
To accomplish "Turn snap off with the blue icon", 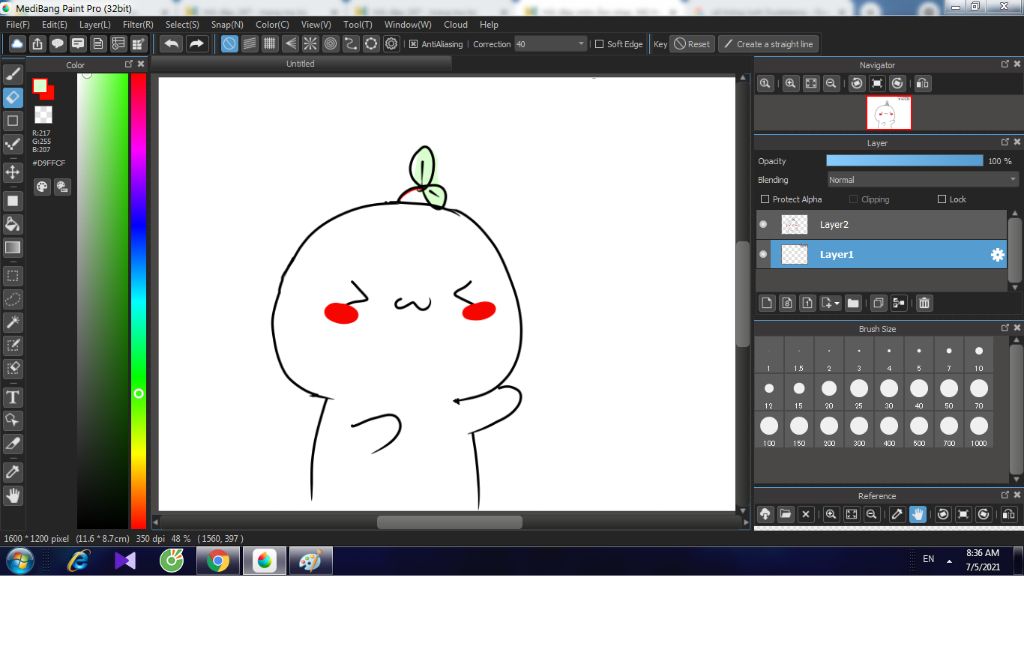I will [x=229, y=44].
